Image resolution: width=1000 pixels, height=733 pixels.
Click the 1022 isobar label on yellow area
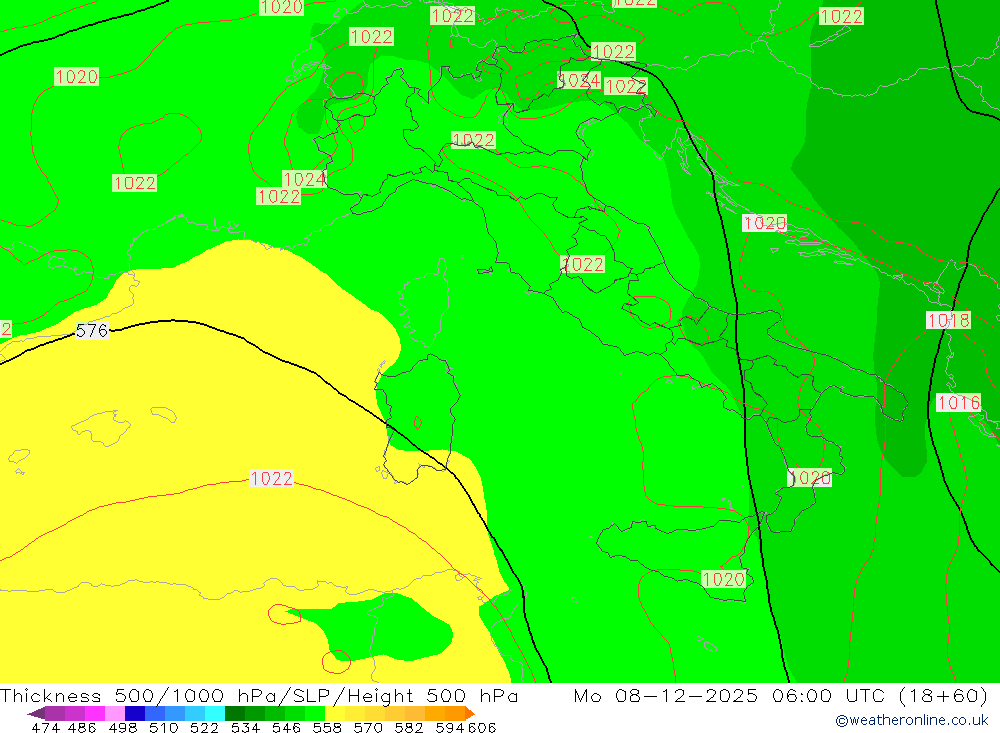coord(271,478)
